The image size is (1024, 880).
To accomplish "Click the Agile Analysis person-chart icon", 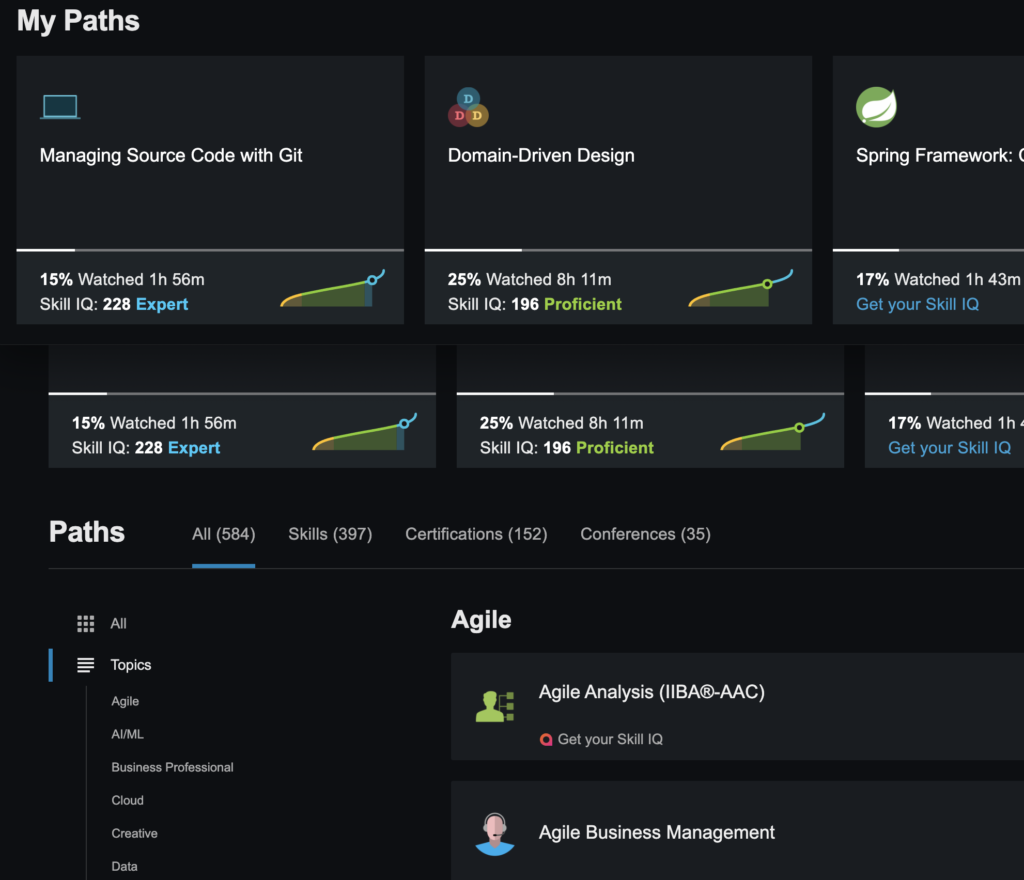I will tap(495, 706).
